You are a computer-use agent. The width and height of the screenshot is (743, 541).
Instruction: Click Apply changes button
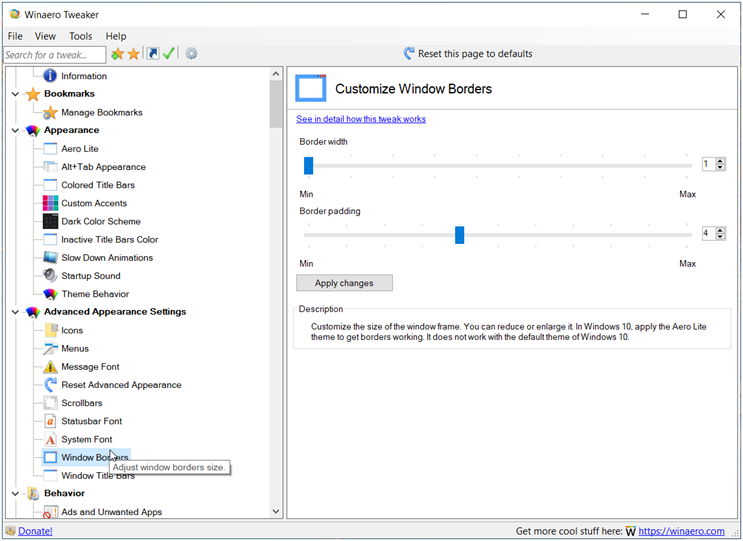[344, 283]
